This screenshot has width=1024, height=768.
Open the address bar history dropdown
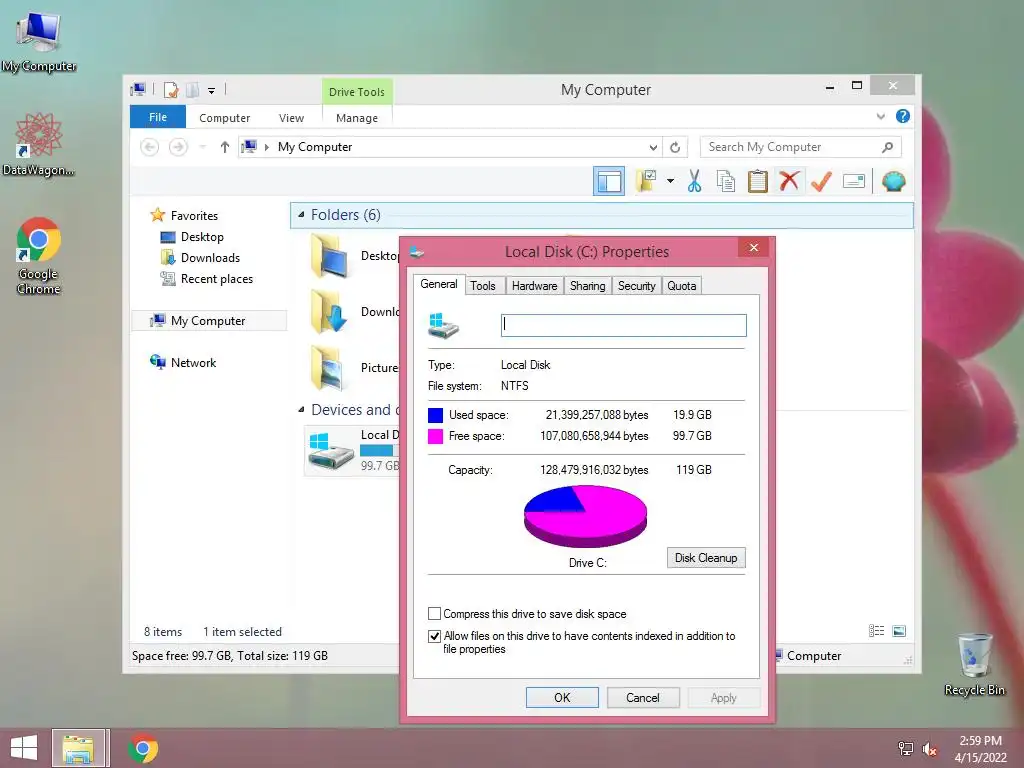(653, 148)
